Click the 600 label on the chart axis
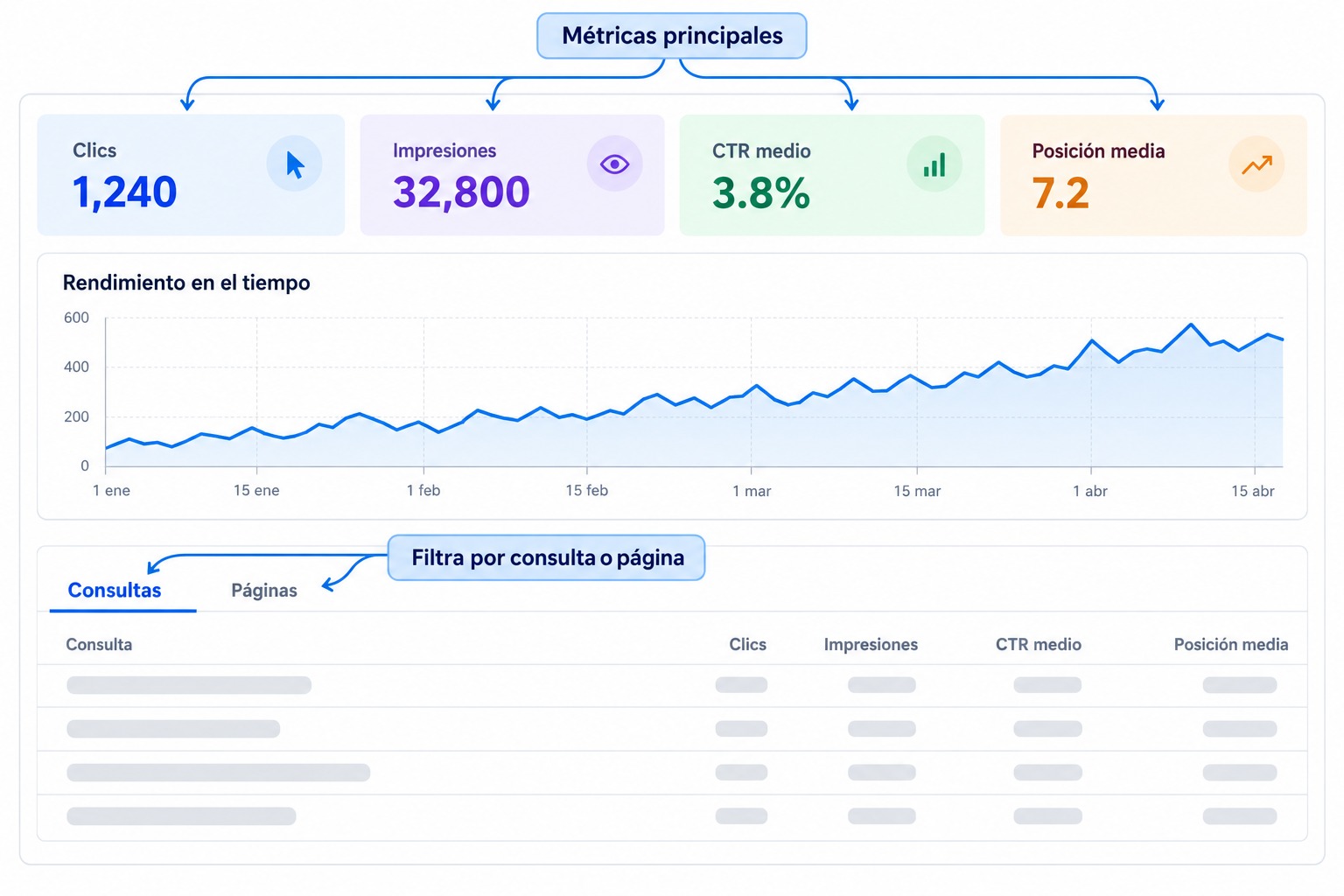The image size is (1344, 896). pos(76,318)
